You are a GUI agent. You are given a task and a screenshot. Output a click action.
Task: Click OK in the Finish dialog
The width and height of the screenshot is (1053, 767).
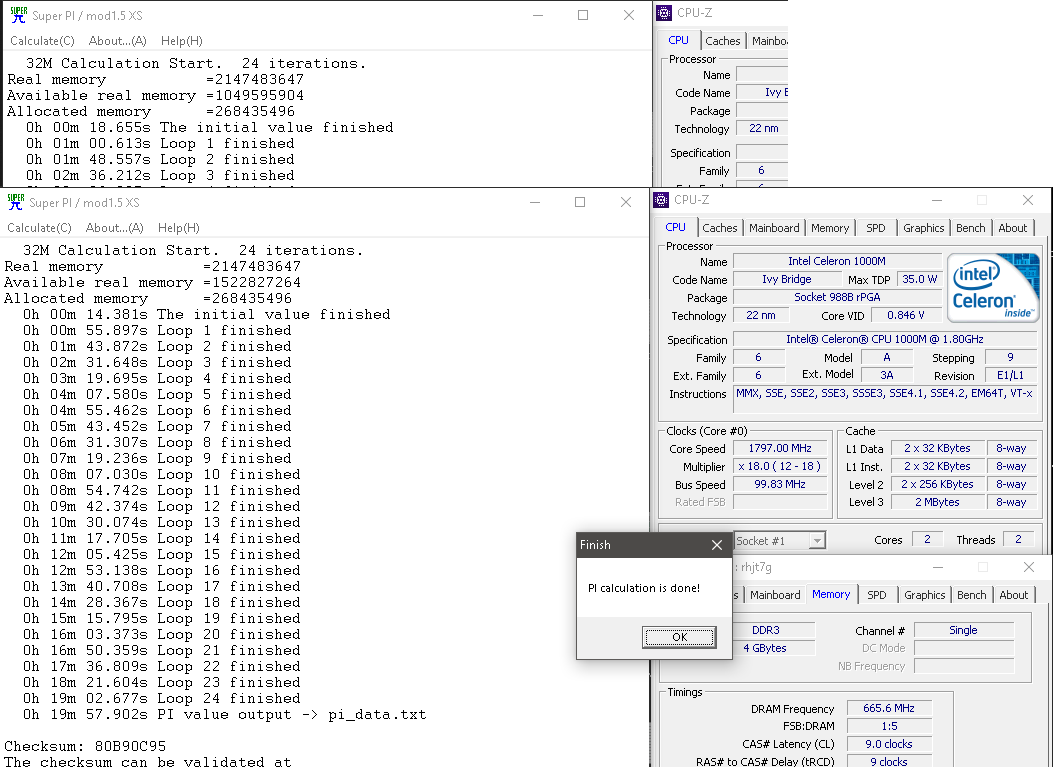679,637
